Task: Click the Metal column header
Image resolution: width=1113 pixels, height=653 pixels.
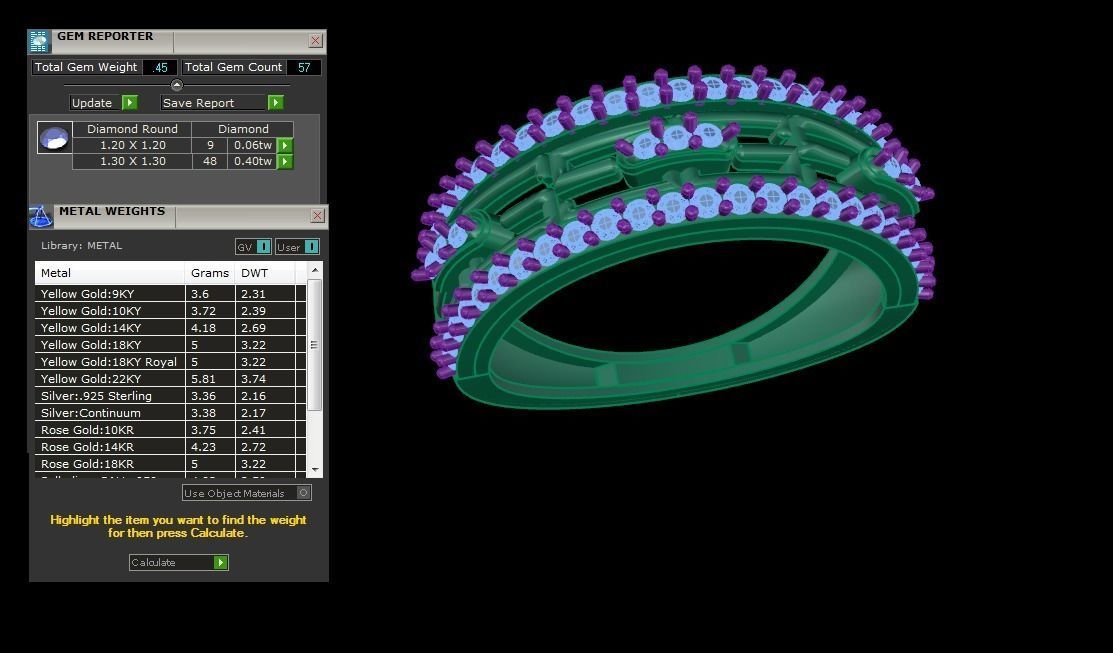Action: coord(110,273)
